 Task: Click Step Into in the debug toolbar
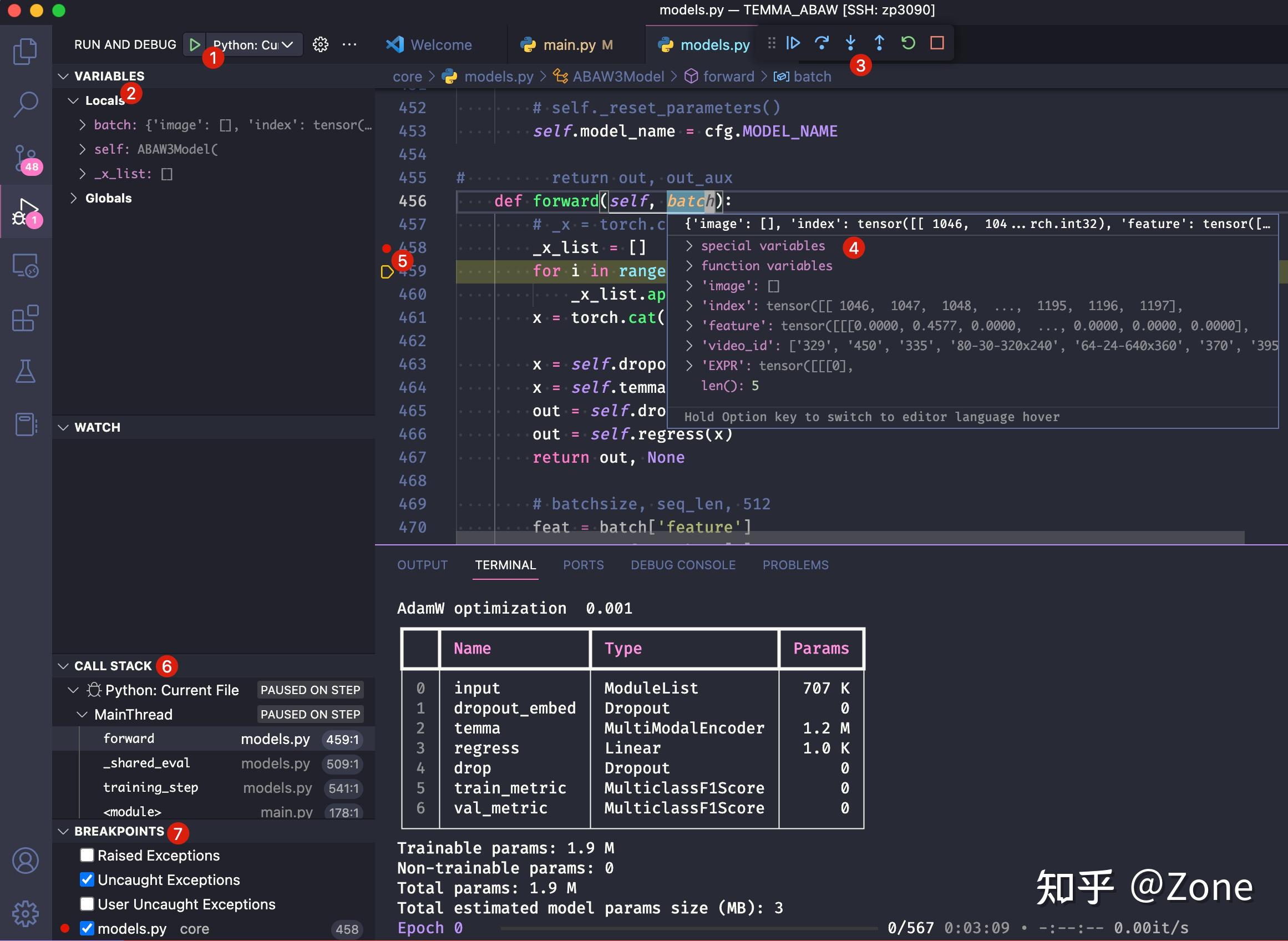coord(851,43)
